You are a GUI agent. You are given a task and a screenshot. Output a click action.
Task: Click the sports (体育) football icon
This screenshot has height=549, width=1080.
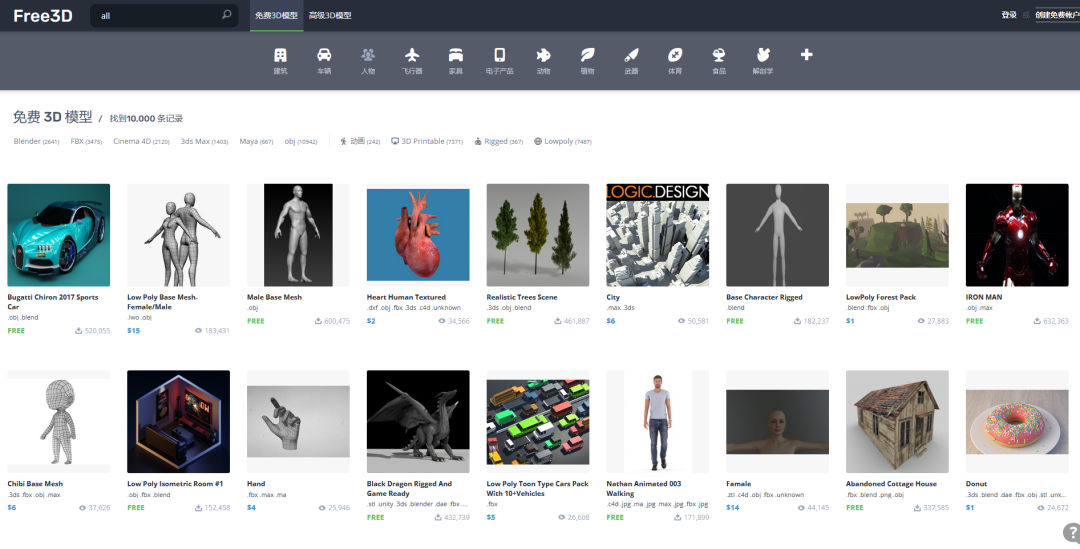(x=675, y=55)
